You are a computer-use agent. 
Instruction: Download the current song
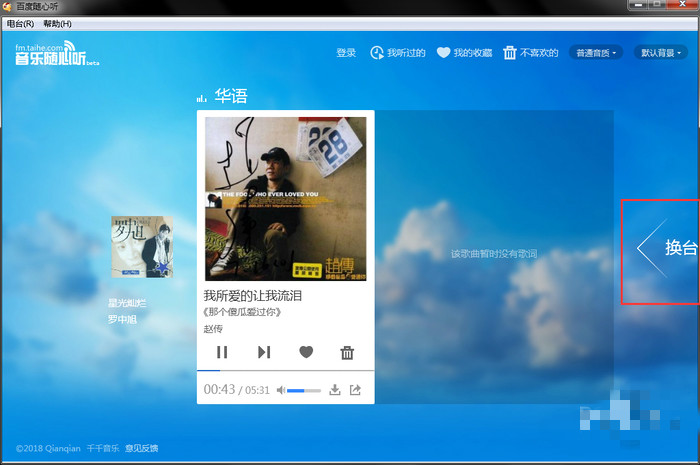click(334, 390)
